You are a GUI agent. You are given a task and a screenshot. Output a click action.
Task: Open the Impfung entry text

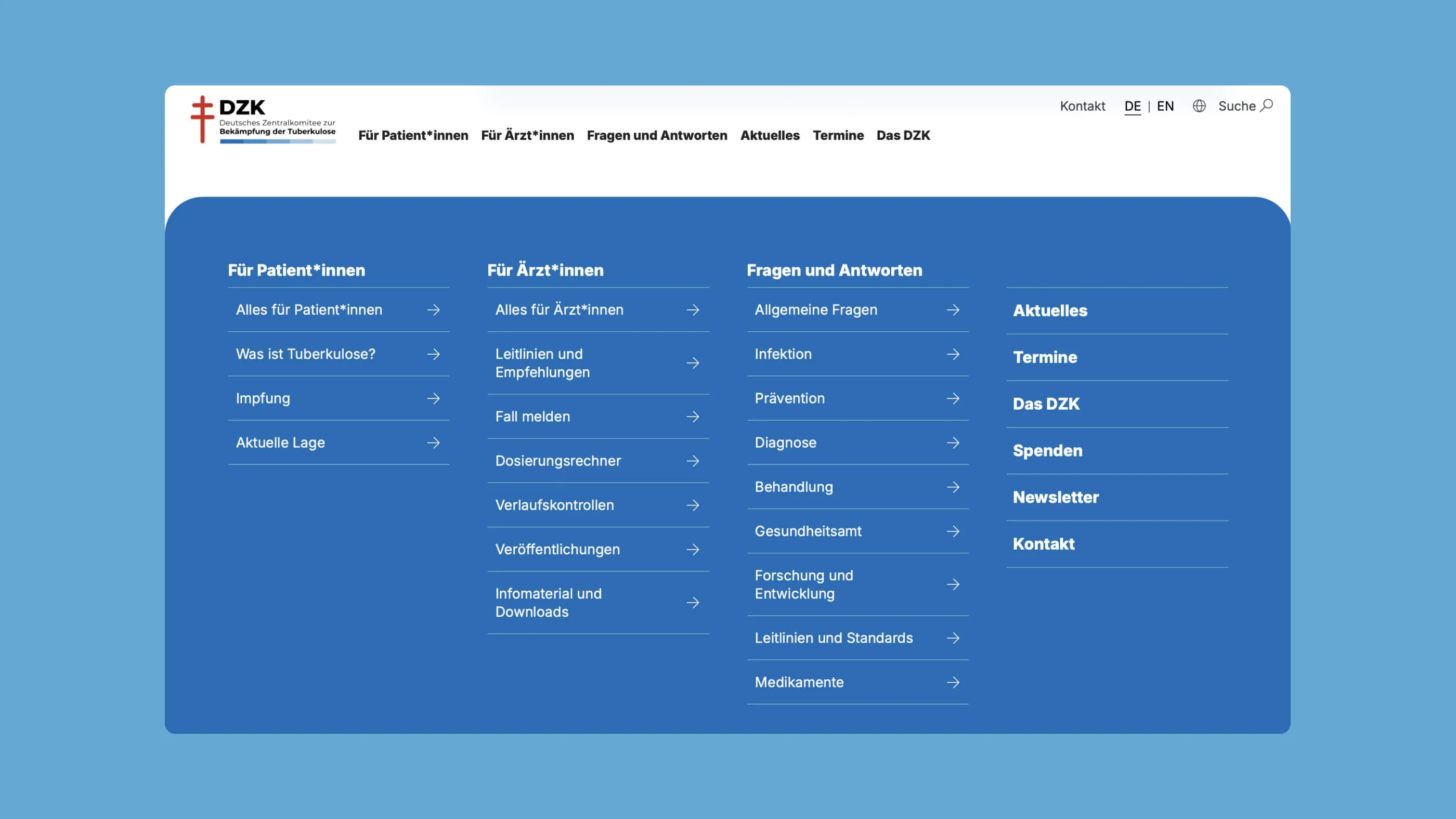(263, 398)
